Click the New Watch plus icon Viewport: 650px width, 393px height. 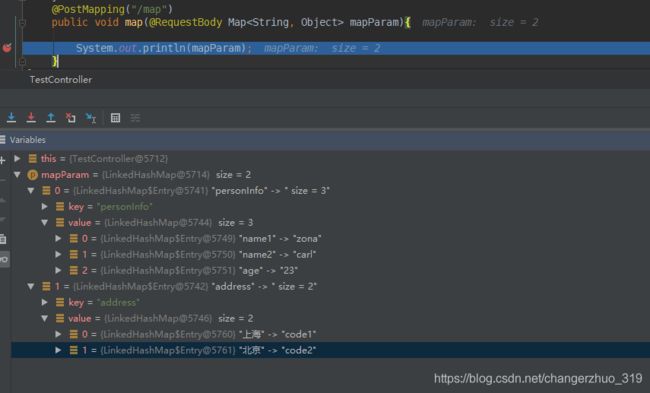pyautogui.click(x=2, y=160)
